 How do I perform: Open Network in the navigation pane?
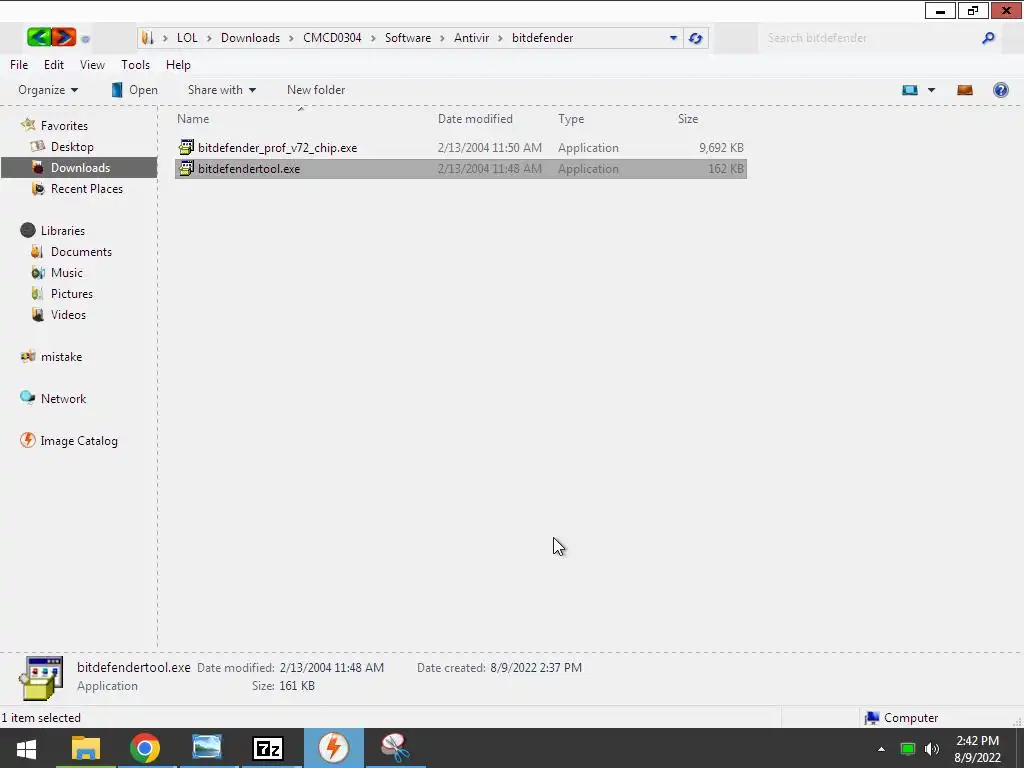click(x=63, y=398)
